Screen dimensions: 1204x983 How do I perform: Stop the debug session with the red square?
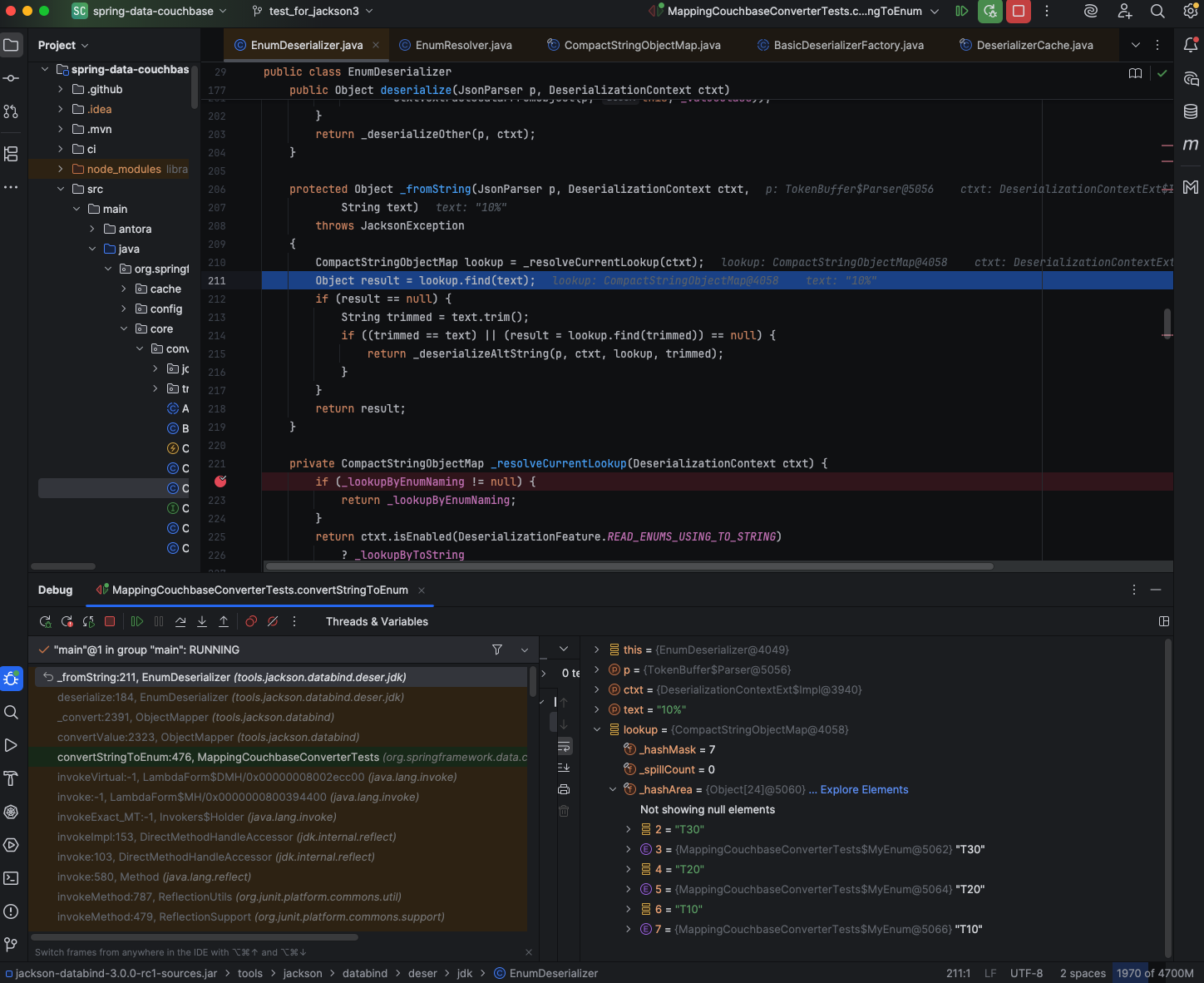point(110,621)
